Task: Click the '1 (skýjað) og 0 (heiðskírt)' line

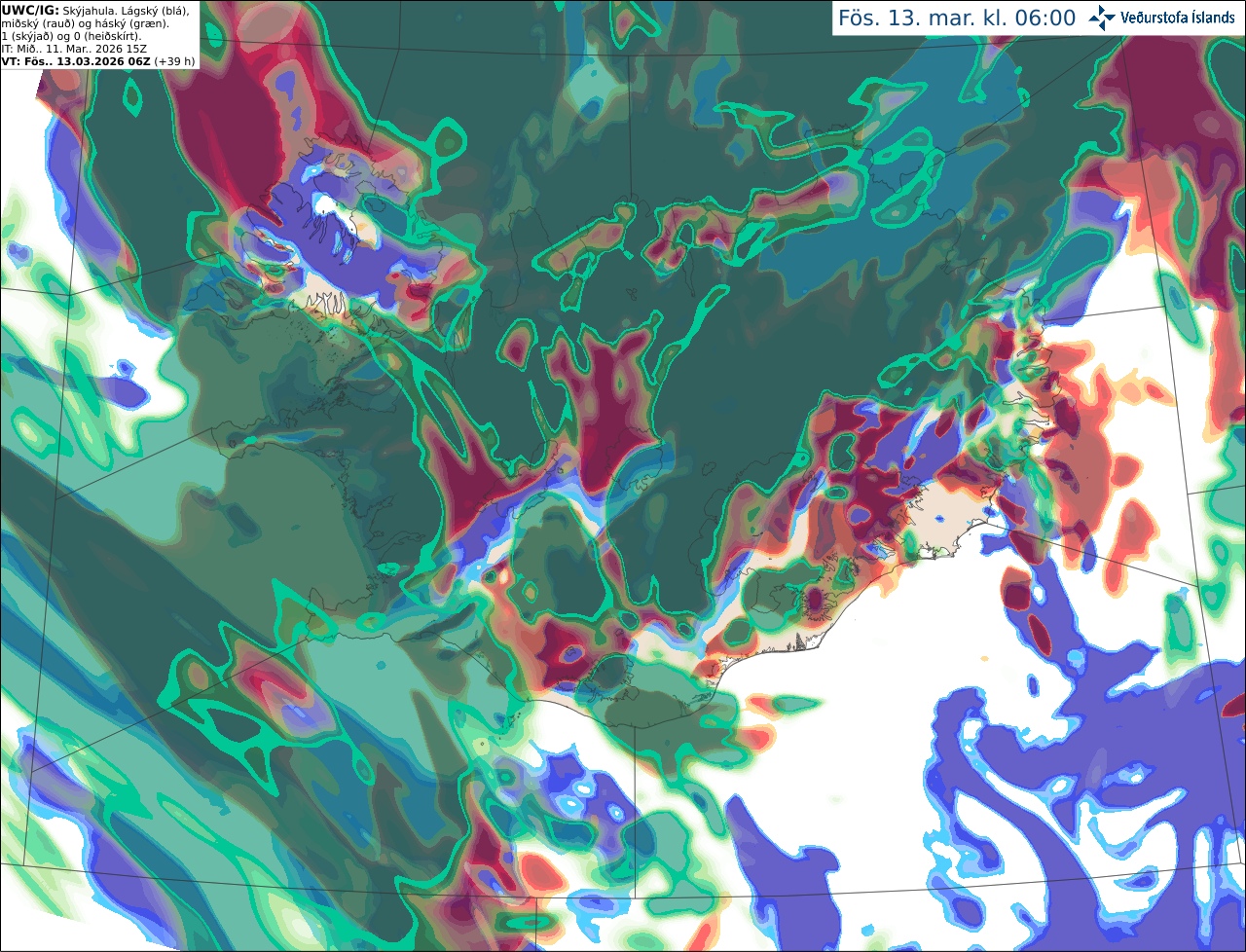Action: click(x=71, y=36)
